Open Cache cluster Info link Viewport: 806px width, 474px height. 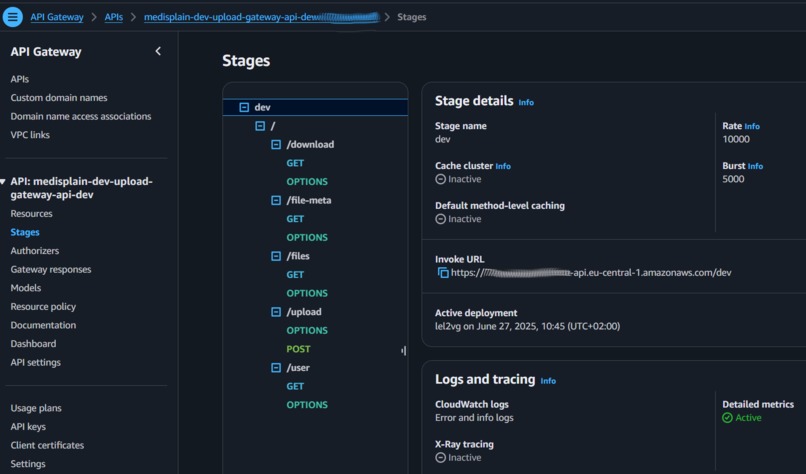(503, 166)
